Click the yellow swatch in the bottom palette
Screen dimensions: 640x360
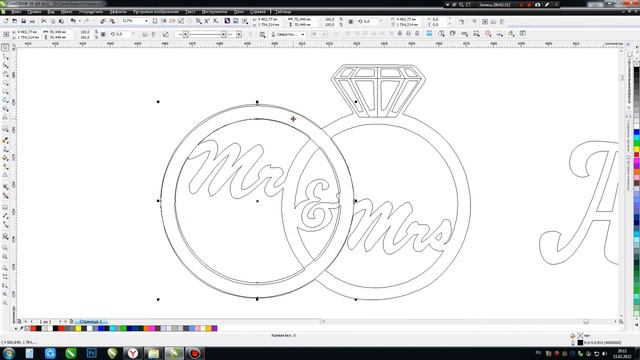78,328
